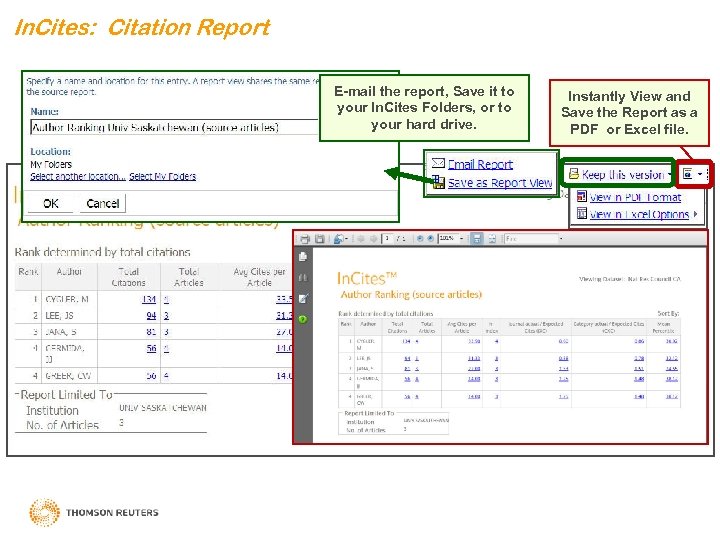Click 'Rank determined by total citations' text
Viewport: 720px width, 540px height.
coord(102,252)
